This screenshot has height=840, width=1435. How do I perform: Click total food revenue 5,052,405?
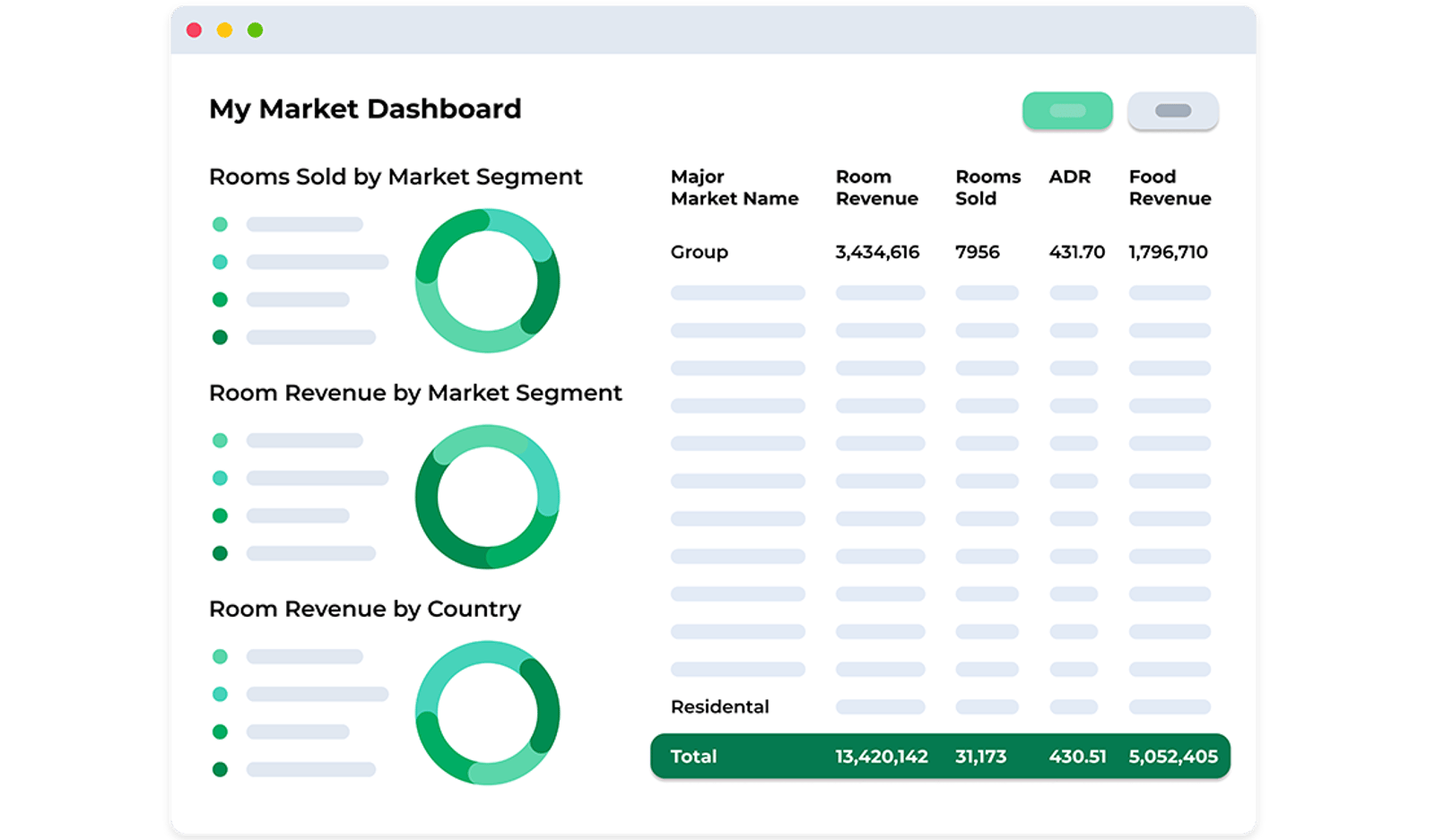click(x=1173, y=756)
